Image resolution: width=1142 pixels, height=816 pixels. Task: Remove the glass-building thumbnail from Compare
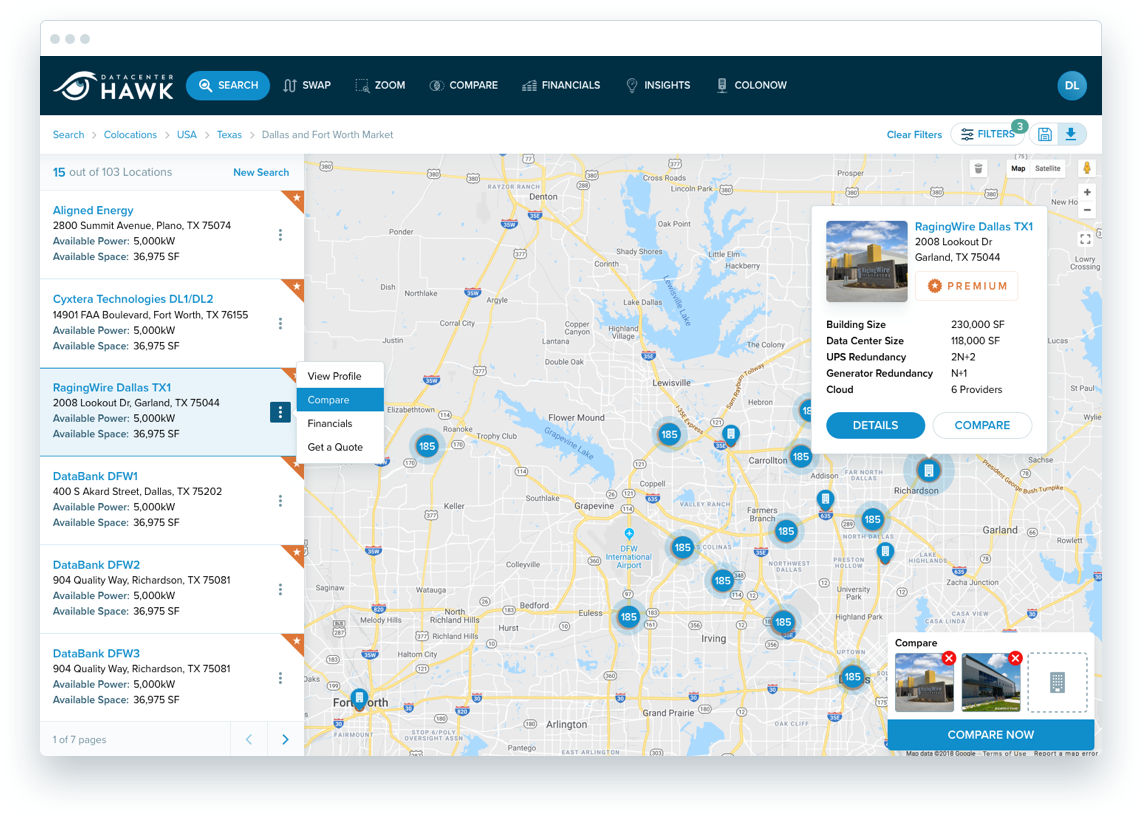(1015, 658)
